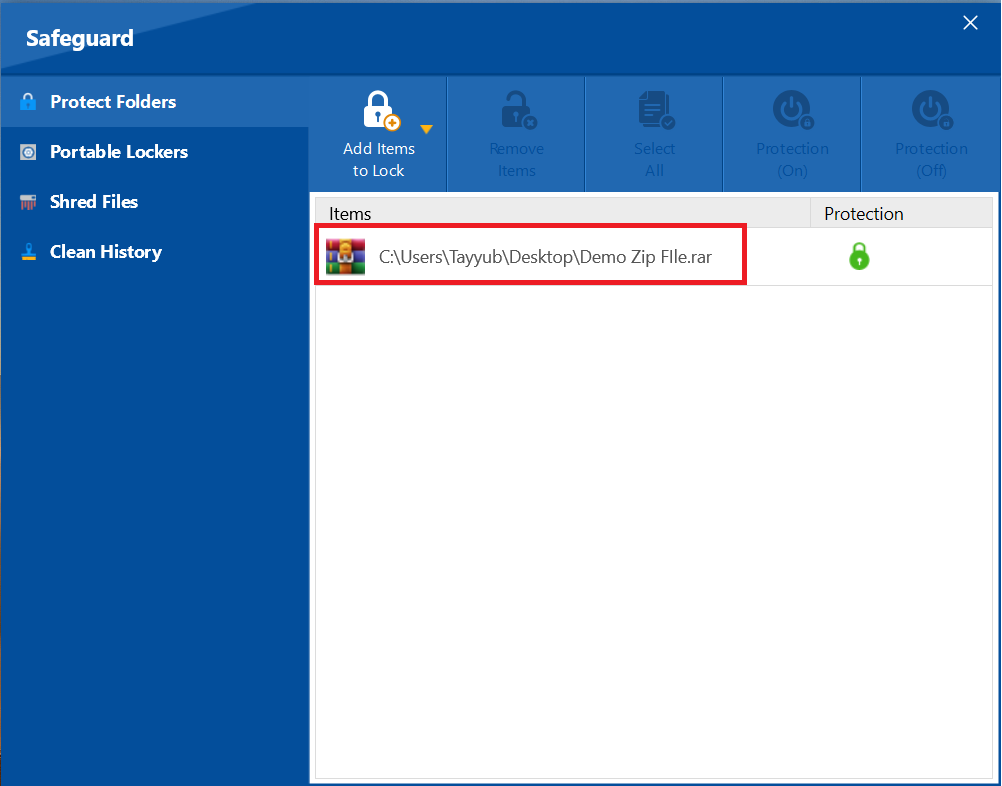Click the Add Items to Lock padlock icon

tap(381, 111)
